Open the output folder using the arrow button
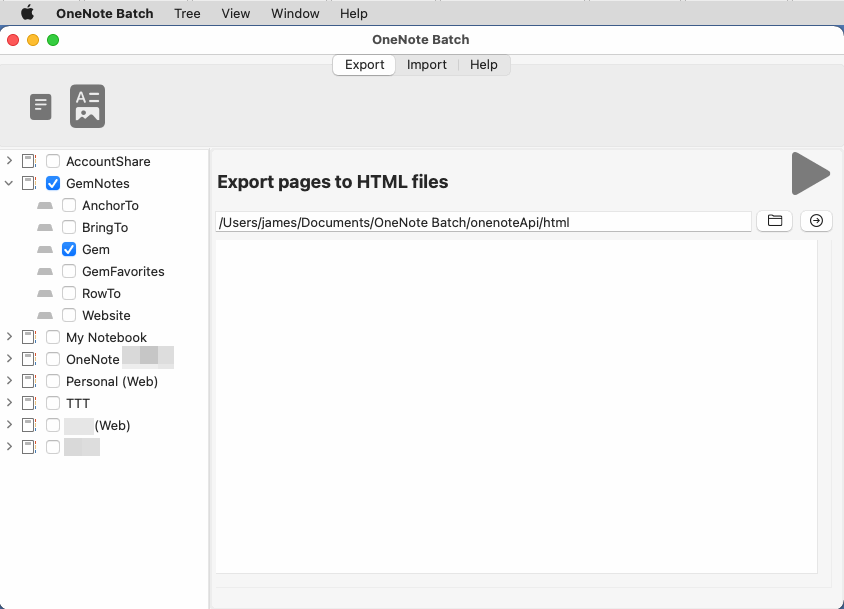The height and width of the screenshot is (609, 844). click(816, 221)
